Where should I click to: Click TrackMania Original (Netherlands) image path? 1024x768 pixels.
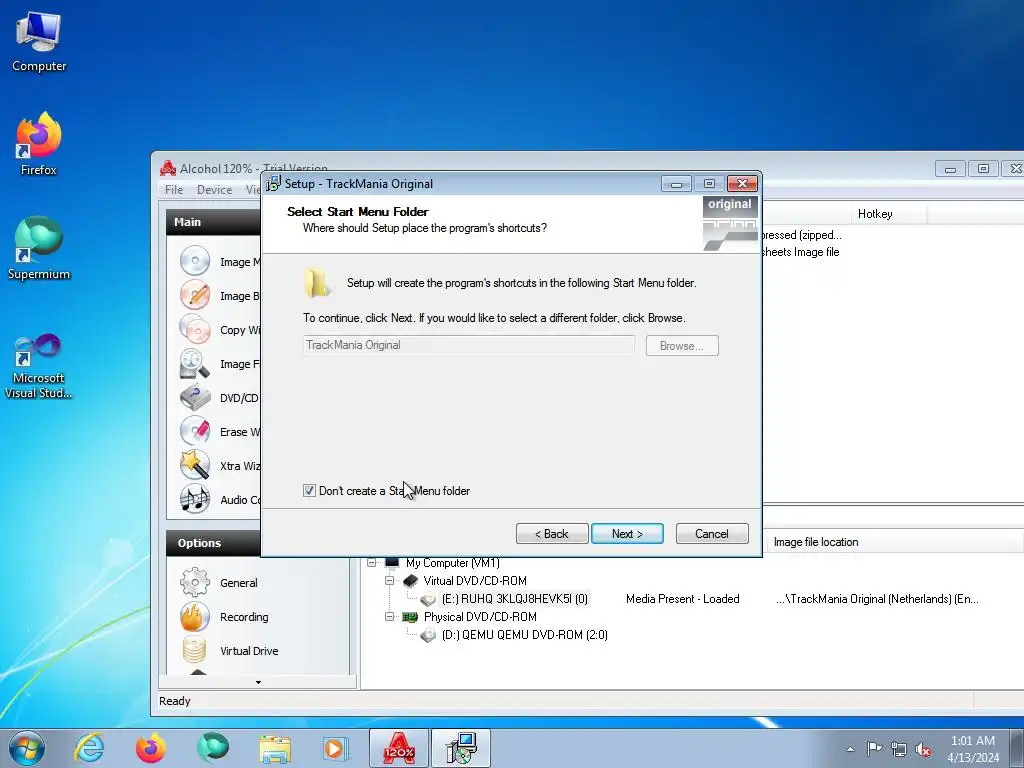pyautogui.click(x=877, y=599)
